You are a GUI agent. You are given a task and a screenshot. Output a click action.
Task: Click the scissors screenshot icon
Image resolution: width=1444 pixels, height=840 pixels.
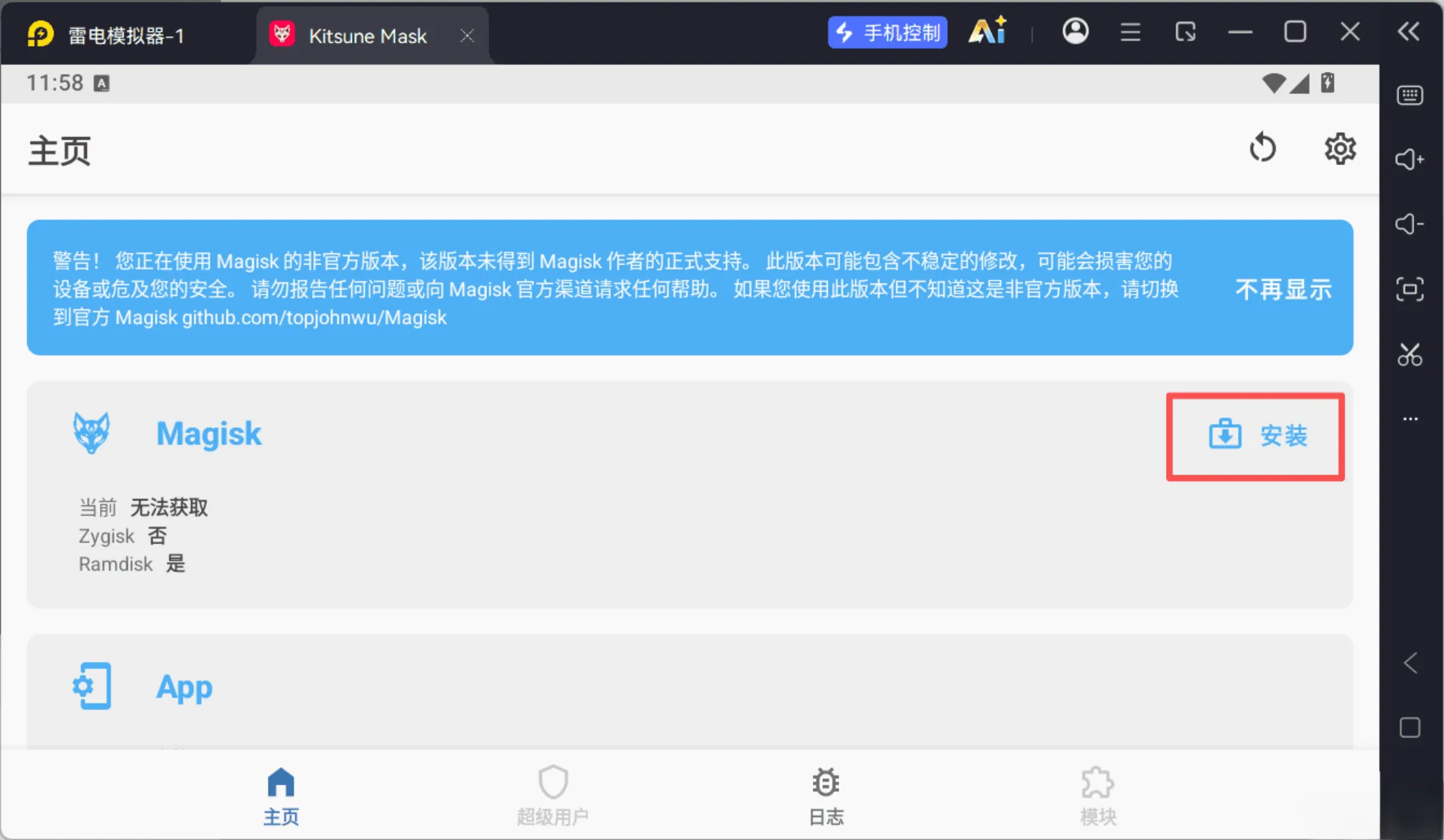(x=1410, y=354)
